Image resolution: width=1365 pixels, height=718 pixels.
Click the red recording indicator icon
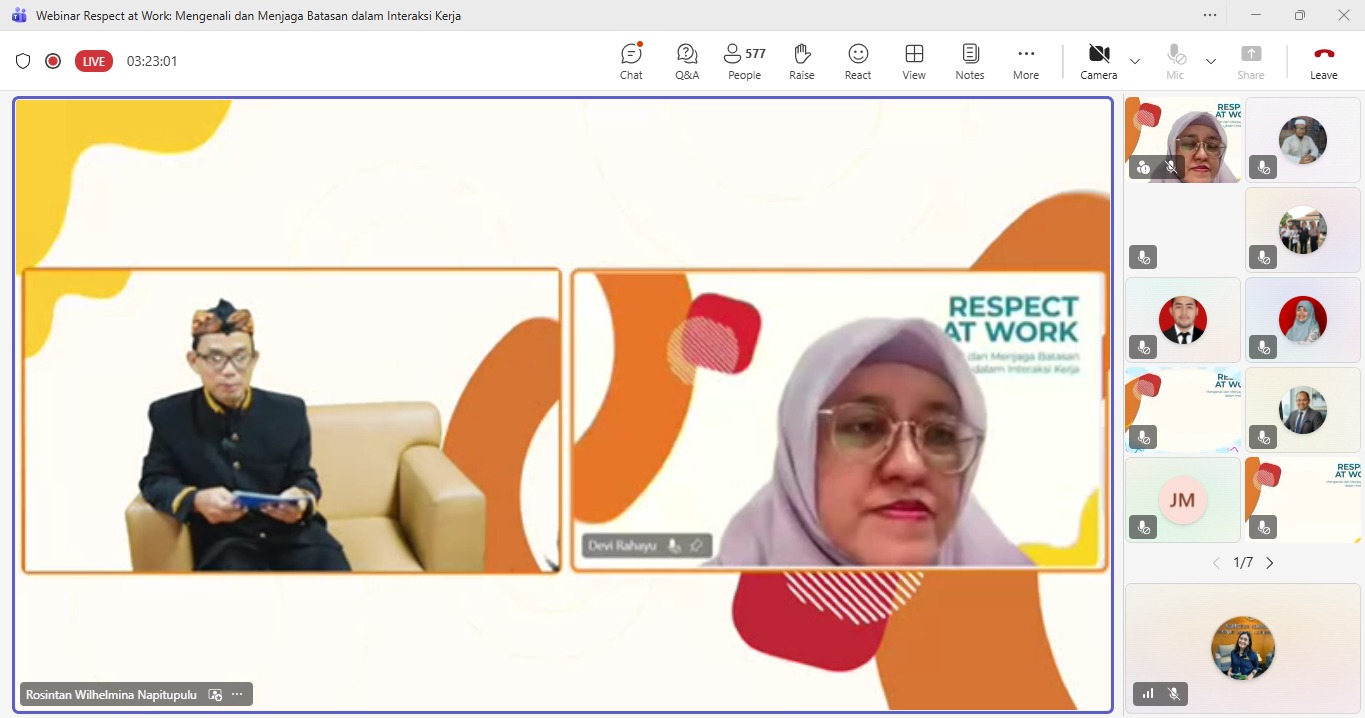click(x=53, y=61)
